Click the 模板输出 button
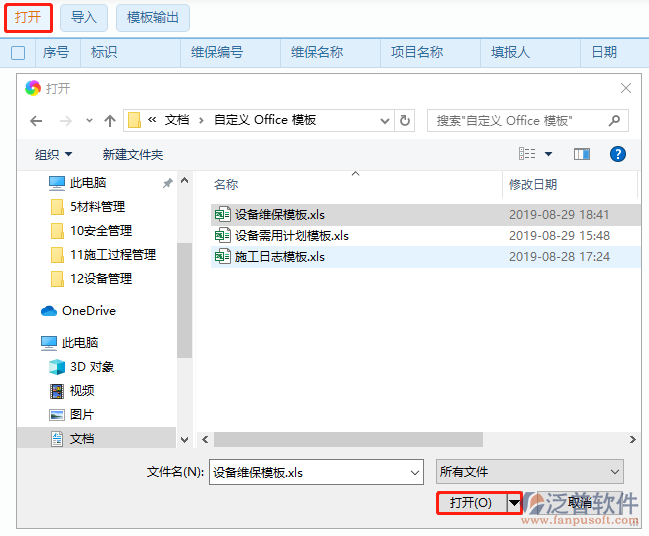 (x=153, y=17)
